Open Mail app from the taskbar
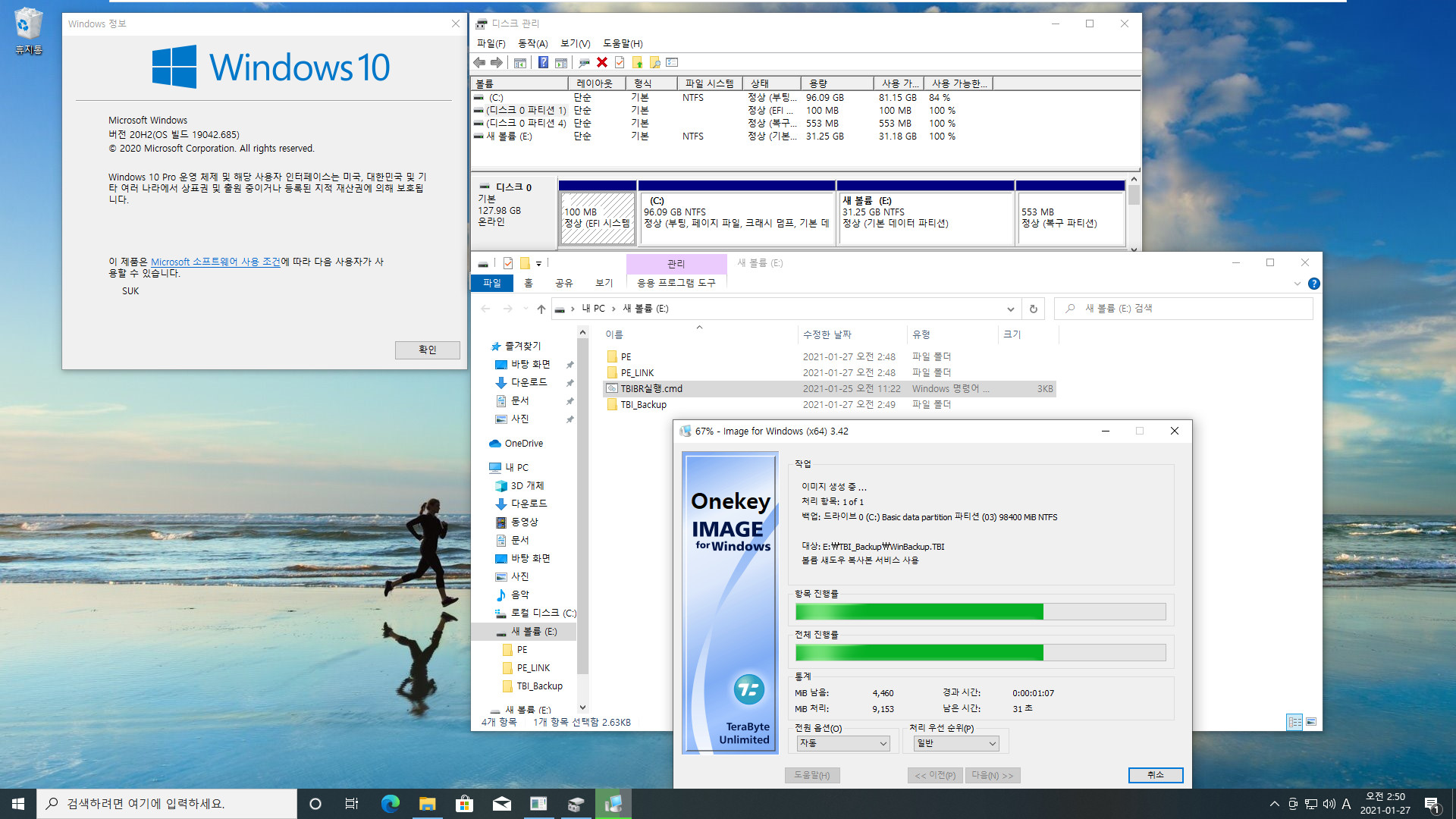 click(x=501, y=804)
